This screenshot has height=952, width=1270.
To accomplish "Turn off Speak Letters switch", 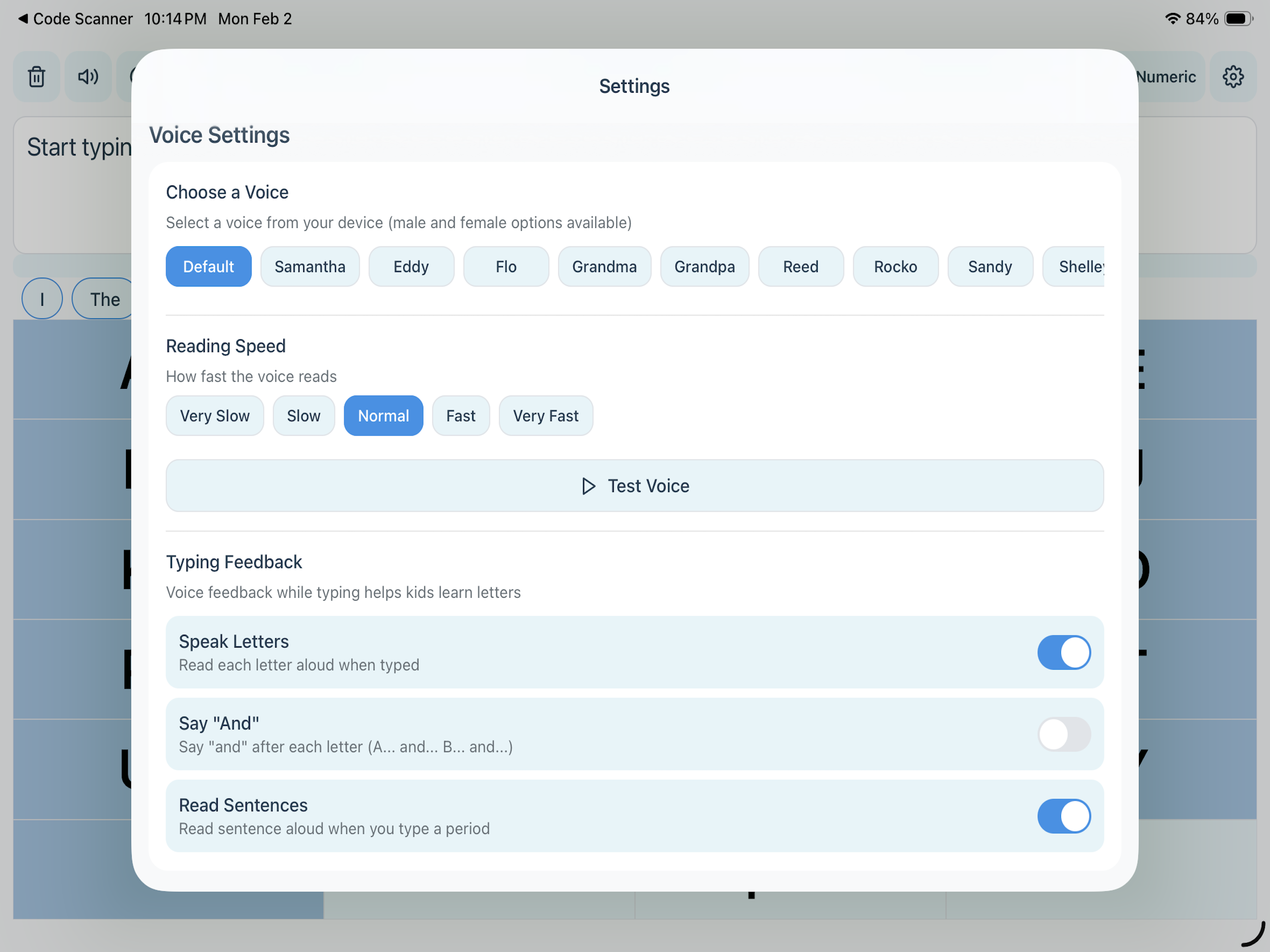I will tap(1064, 653).
